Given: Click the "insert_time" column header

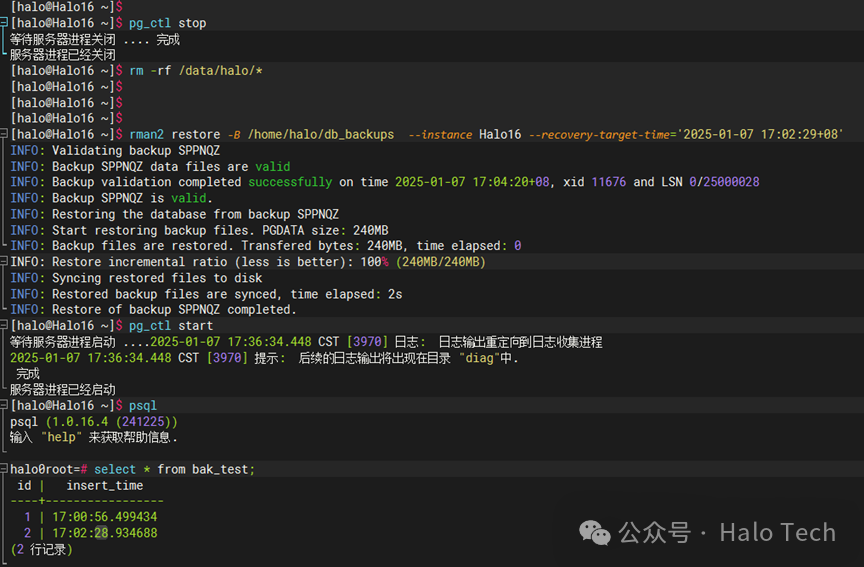Looking at the screenshot, I should coord(105,485).
